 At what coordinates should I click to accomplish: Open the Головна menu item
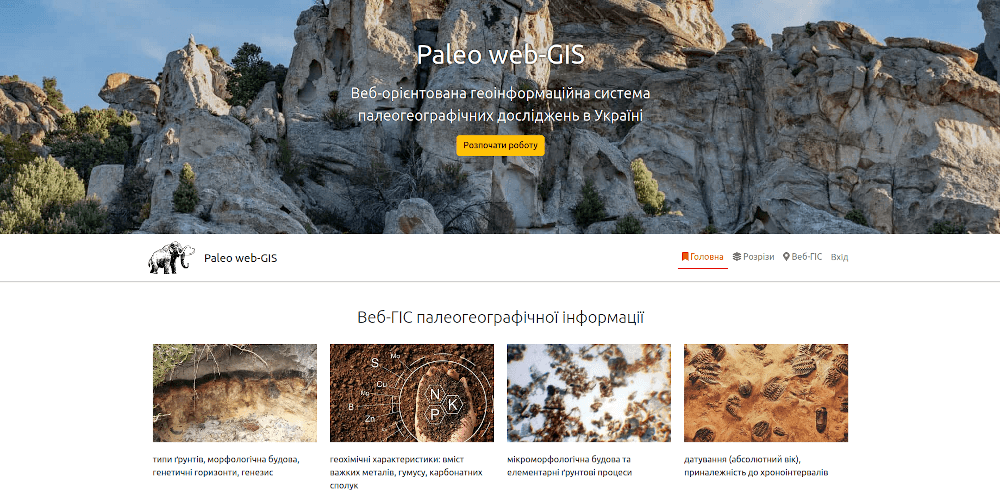(x=703, y=257)
